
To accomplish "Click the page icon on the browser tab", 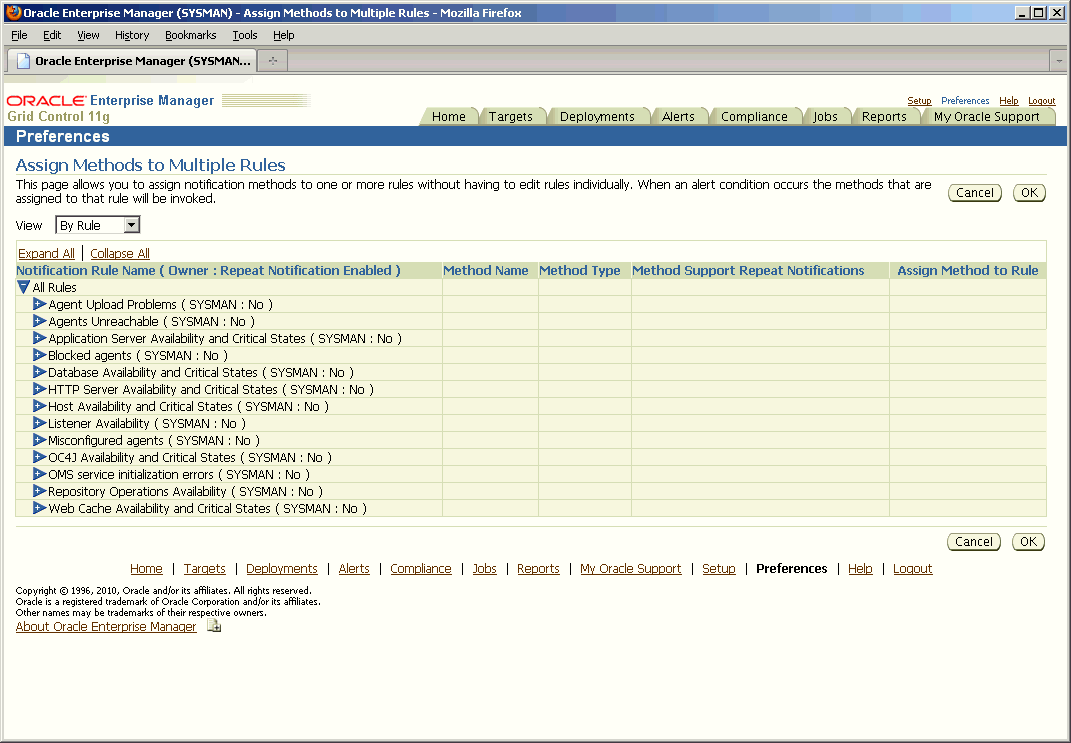I will pyautogui.click(x=23, y=61).
